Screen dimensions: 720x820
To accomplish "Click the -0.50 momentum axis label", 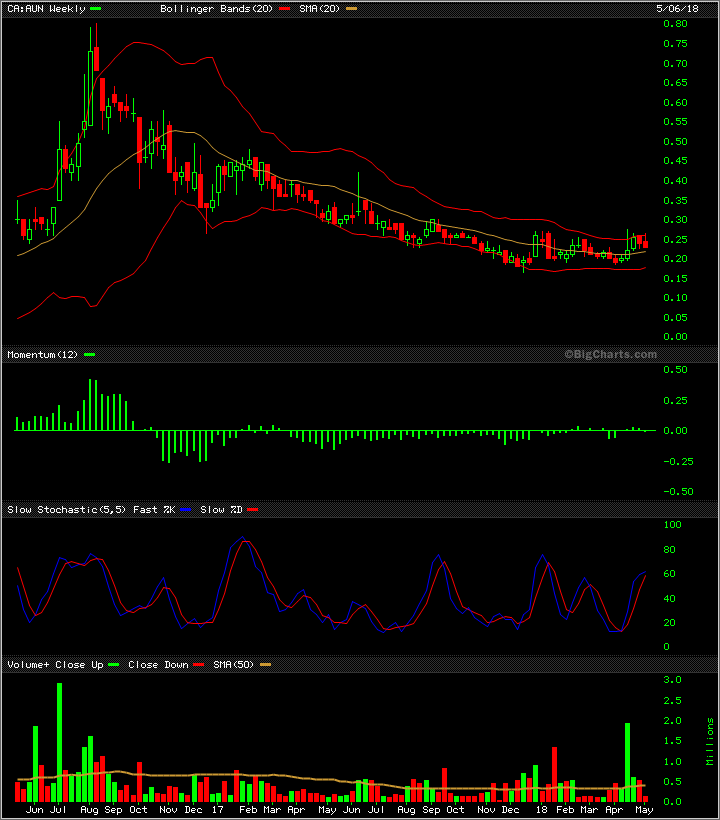I will pos(678,492).
